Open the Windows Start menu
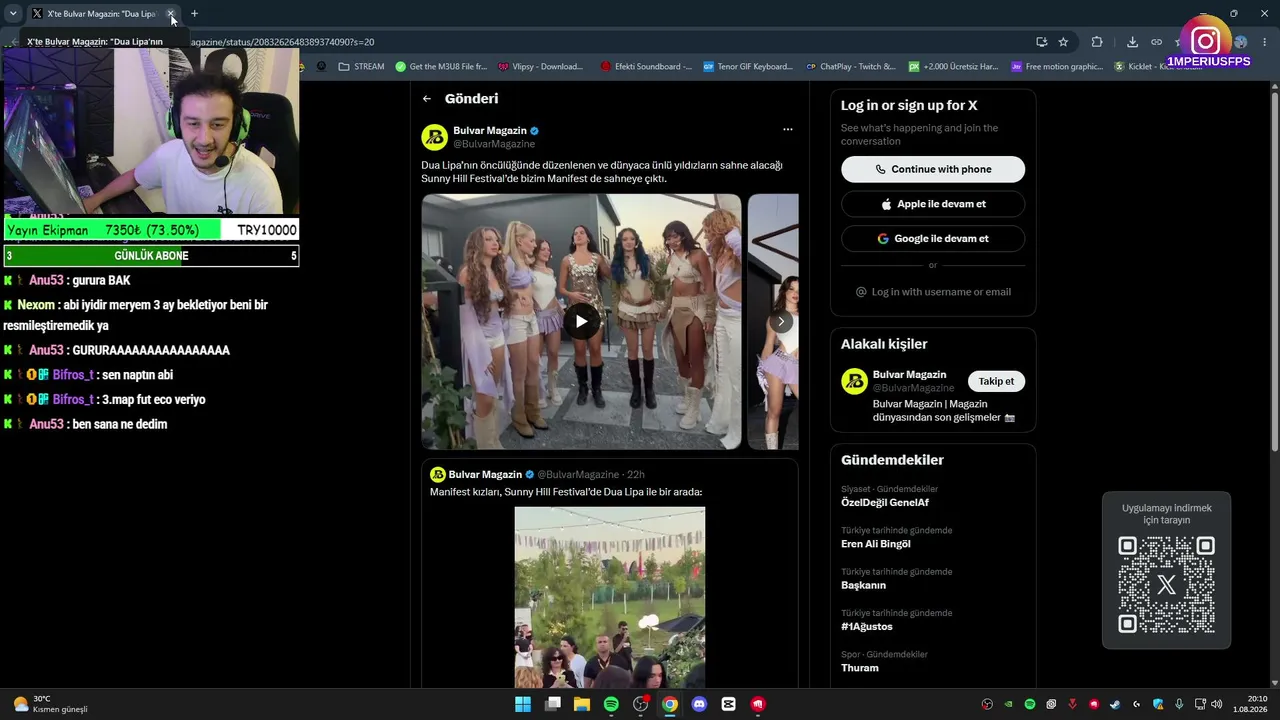This screenshot has width=1280, height=720. pos(523,704)
